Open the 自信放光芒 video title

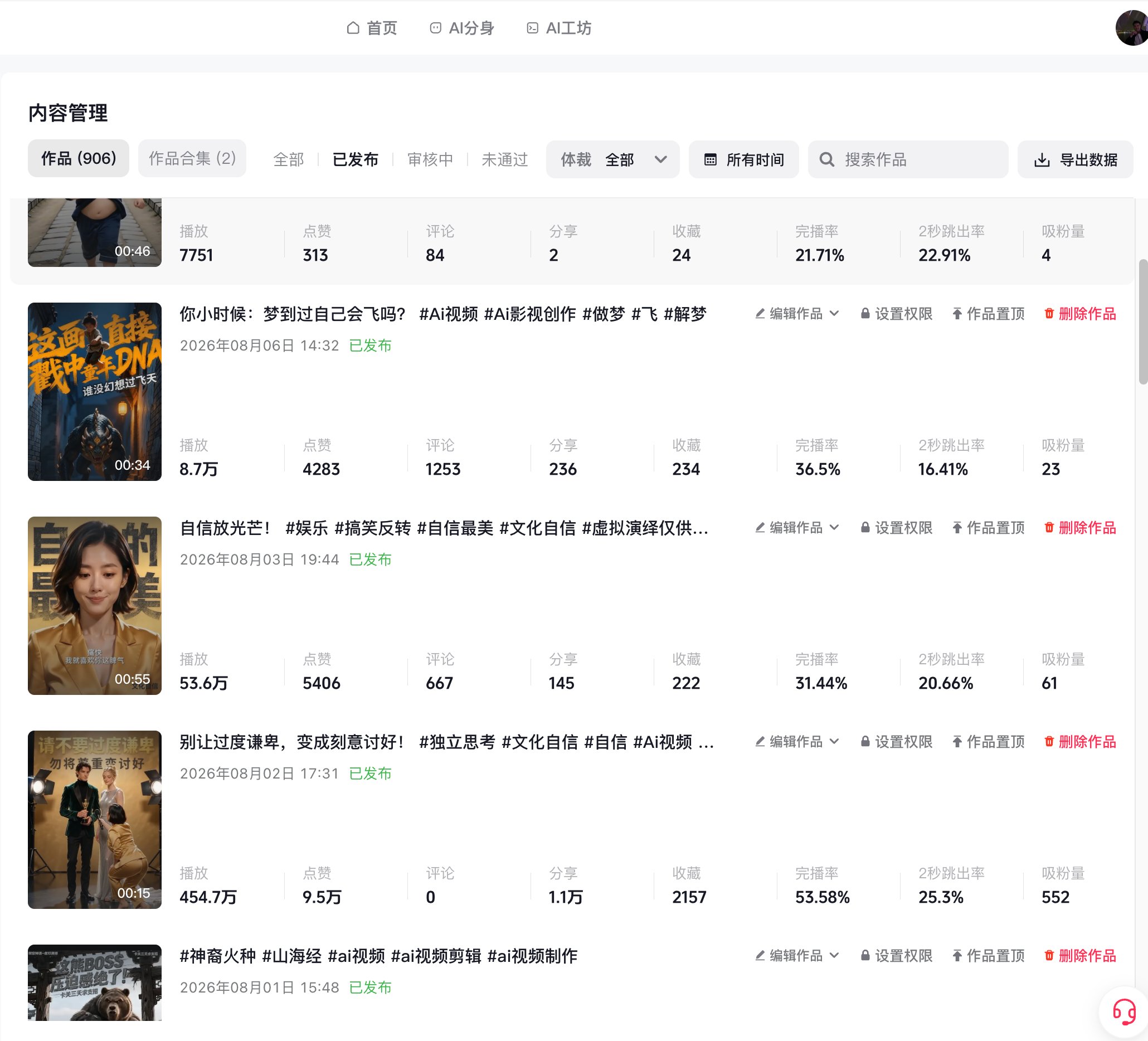coord(444,528)
